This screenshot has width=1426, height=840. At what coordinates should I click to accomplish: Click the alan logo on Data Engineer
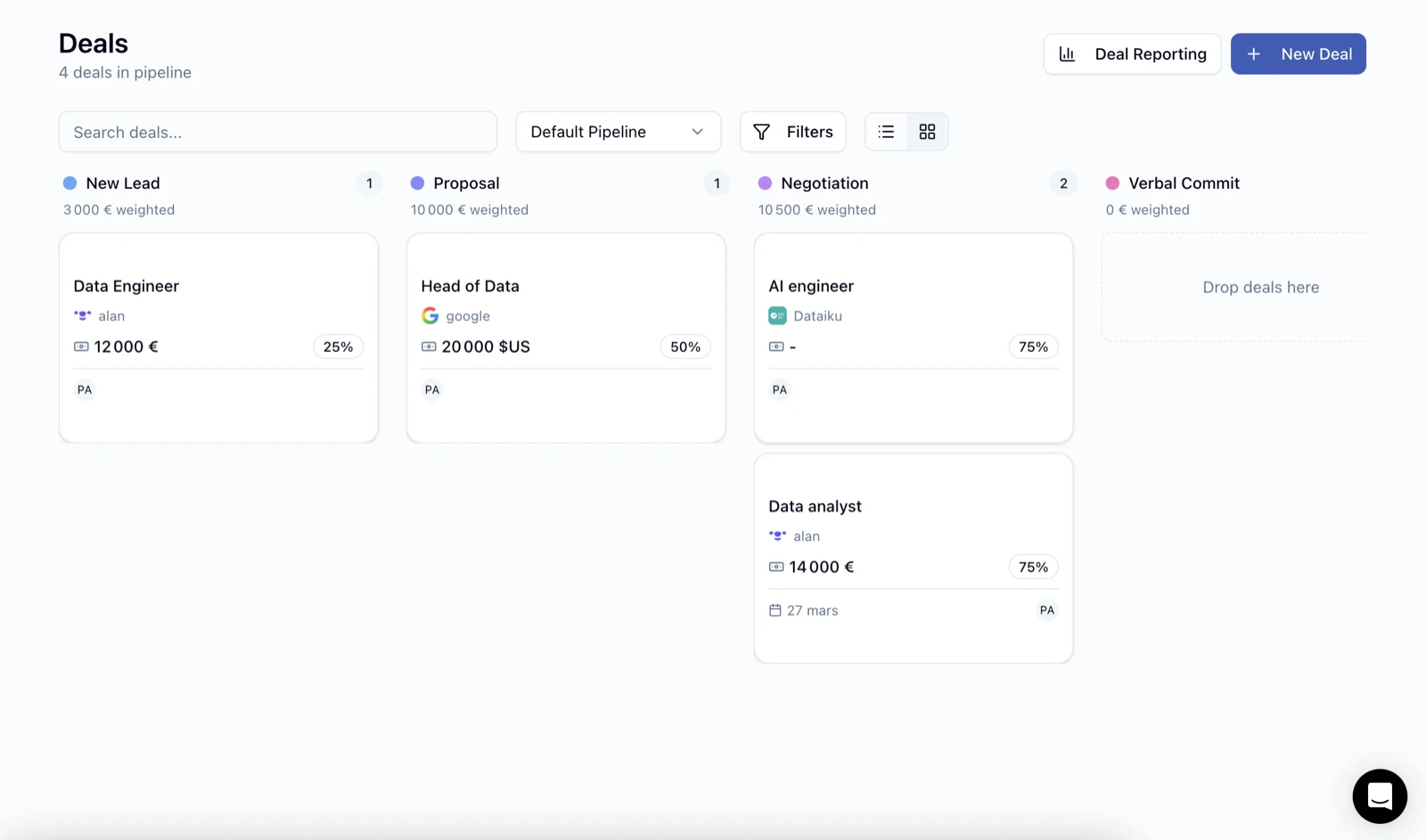[83, 315]
